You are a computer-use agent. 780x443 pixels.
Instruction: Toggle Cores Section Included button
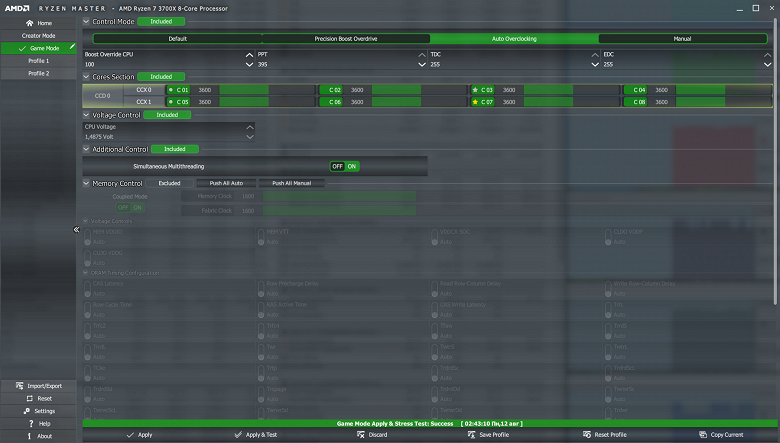click(161, 77)
